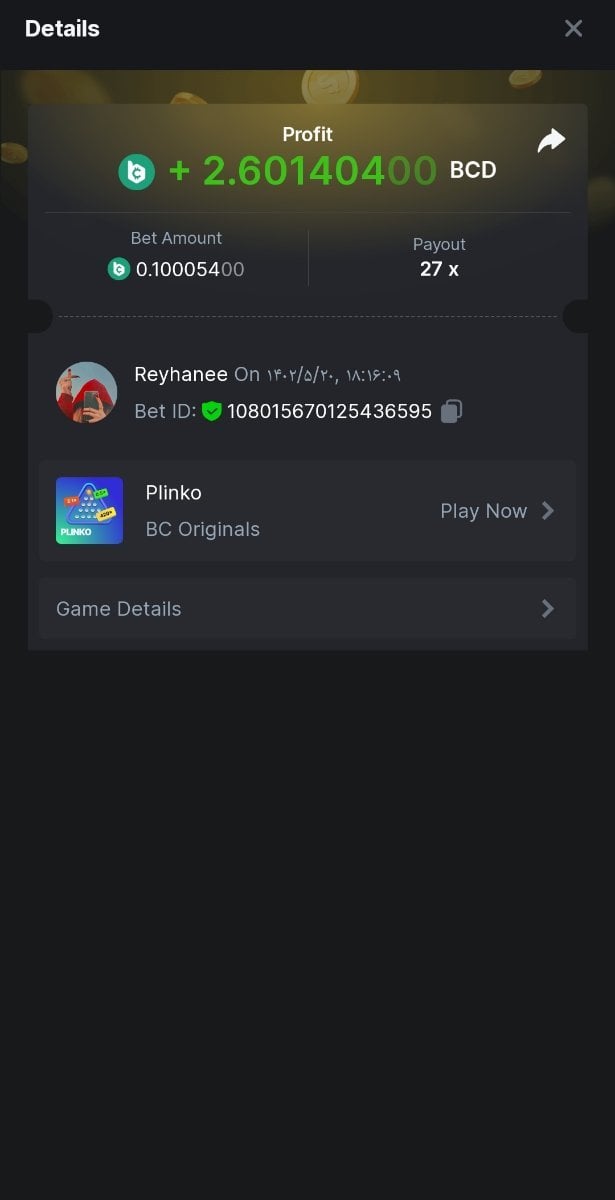Click the BCD coin icon beside profit
The width and height of the screenshot is (615, 1200).
pos(137,172)
